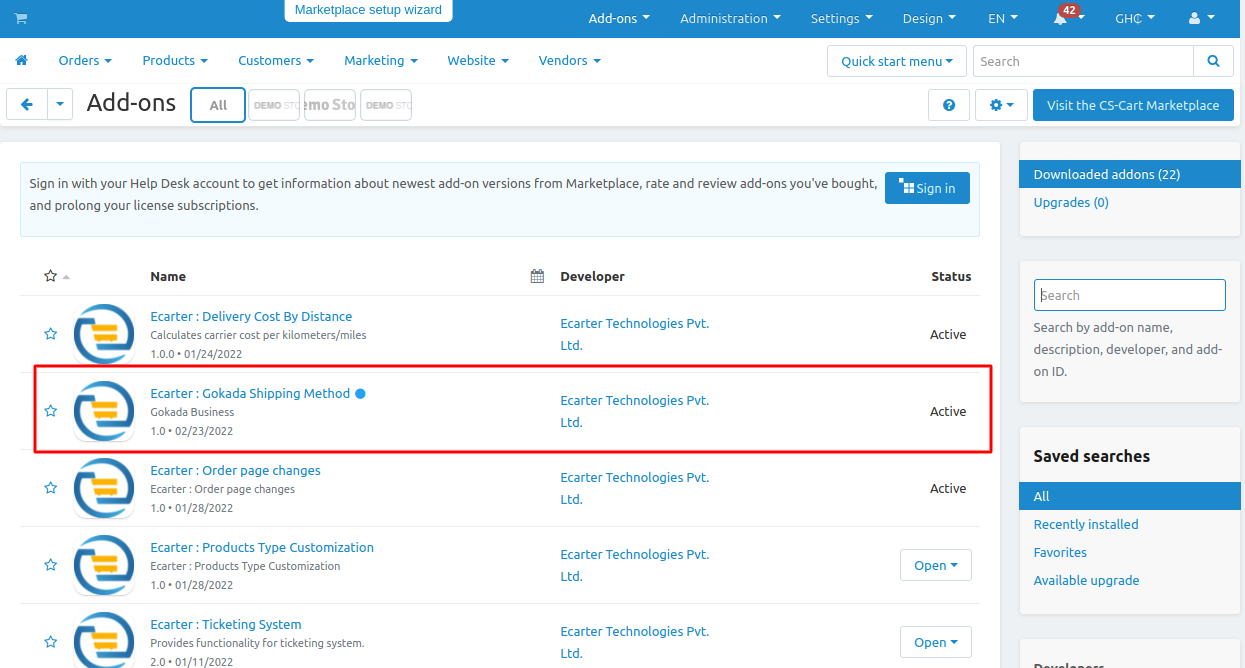Open the Design menu
This screenshot has width=1245, height=668.
tap(928, 18)
